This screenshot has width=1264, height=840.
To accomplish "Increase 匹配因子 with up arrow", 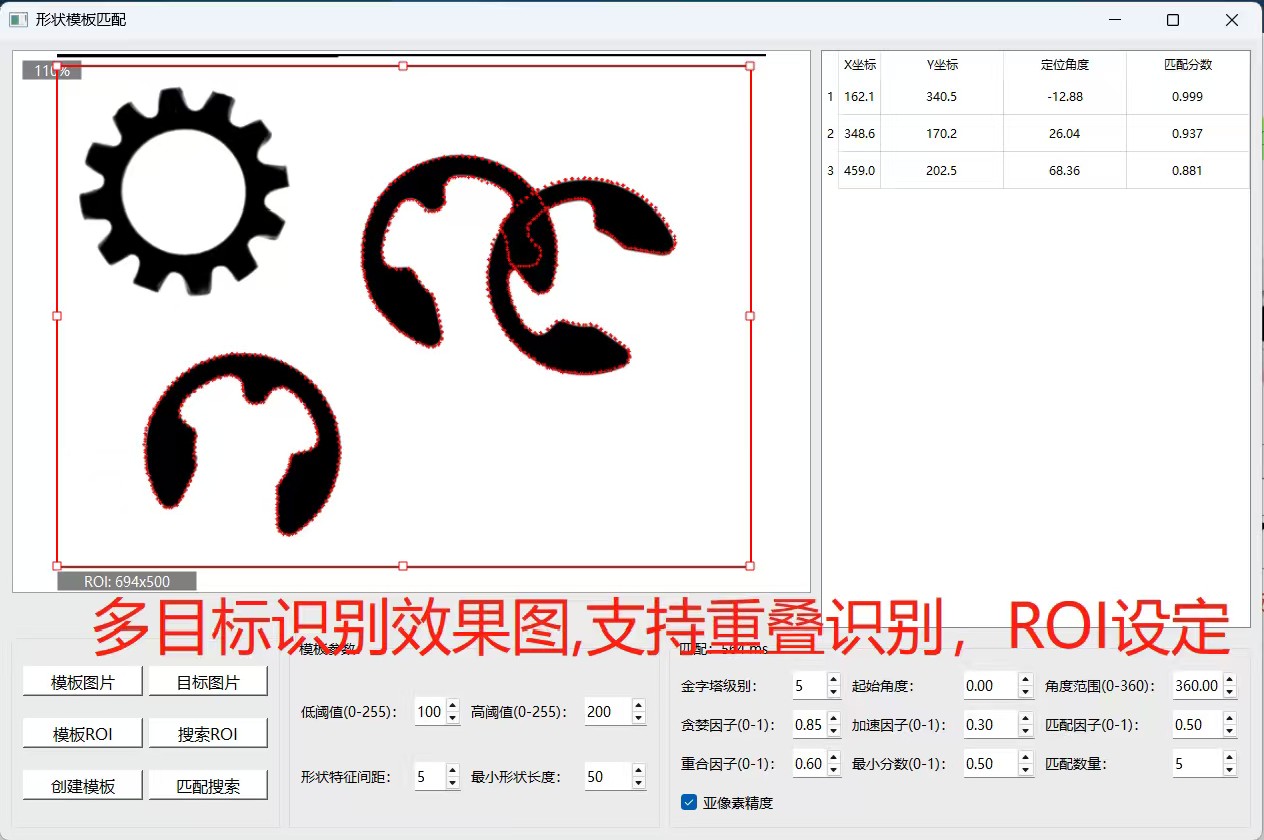I will click(x=1230, y=718).
